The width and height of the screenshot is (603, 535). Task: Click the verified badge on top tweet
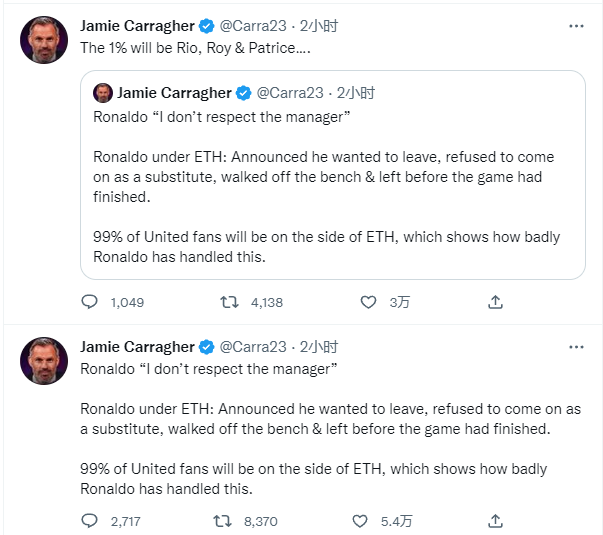pyautogui.click(x=206, y=27)
